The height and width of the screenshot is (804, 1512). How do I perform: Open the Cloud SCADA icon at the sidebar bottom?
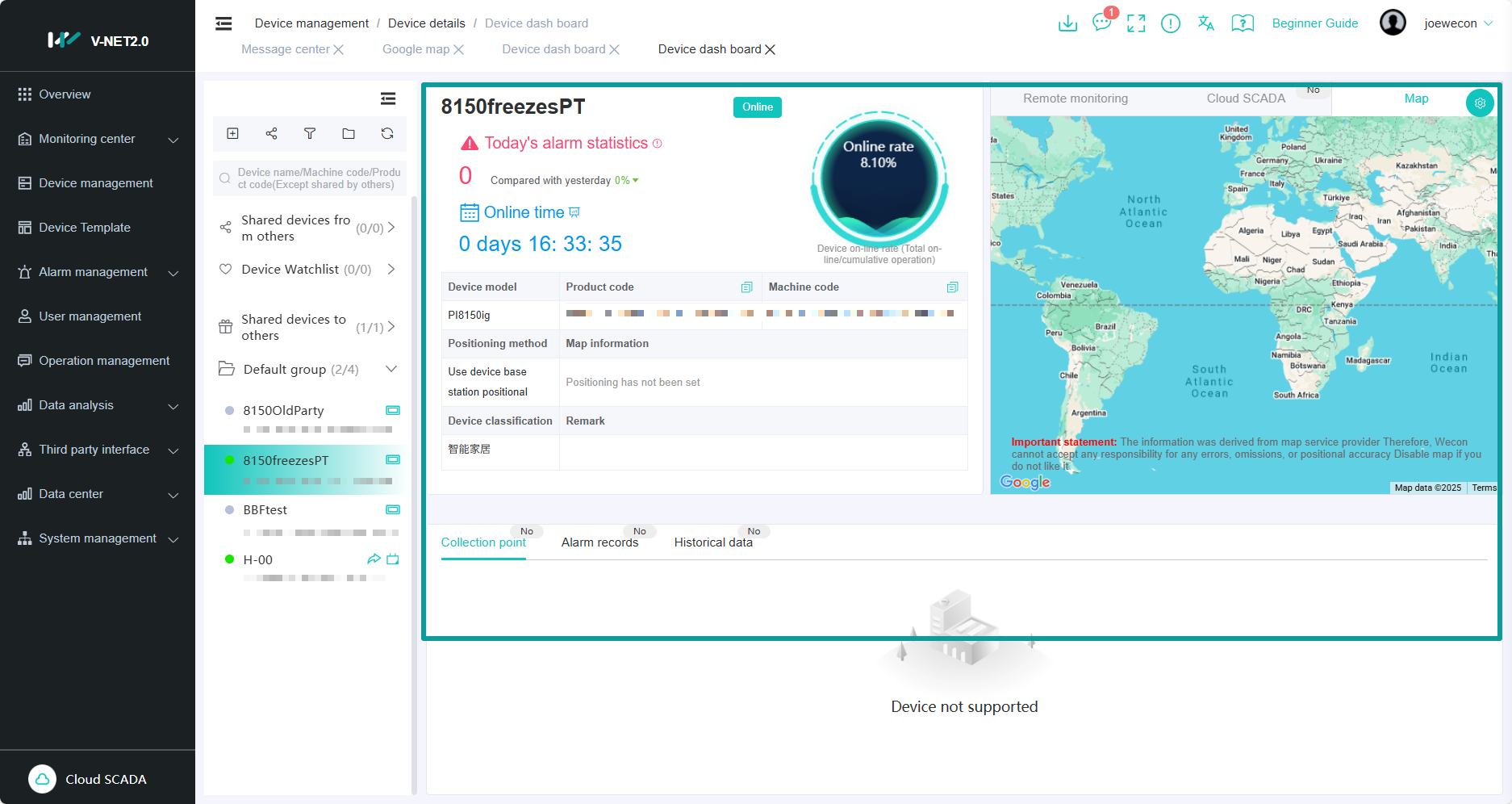click(43, 779)
